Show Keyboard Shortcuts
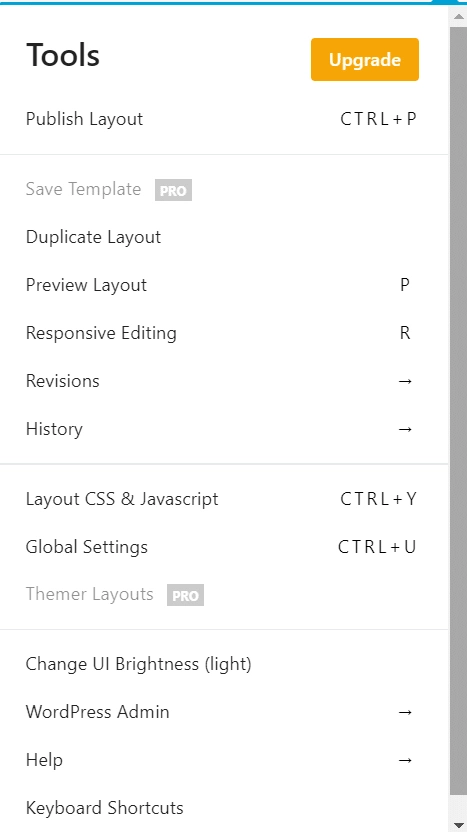The height and width of the screenshot is (832, 467). [x=224, y=808]
